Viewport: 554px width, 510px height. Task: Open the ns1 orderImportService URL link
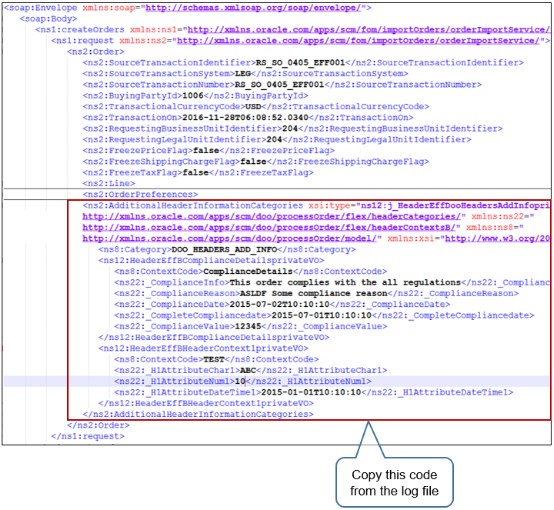[369, 30]
